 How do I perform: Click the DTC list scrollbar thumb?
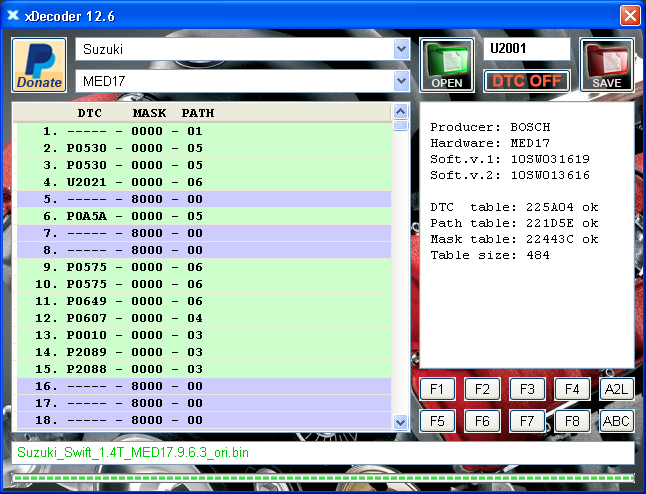(401, 125)
